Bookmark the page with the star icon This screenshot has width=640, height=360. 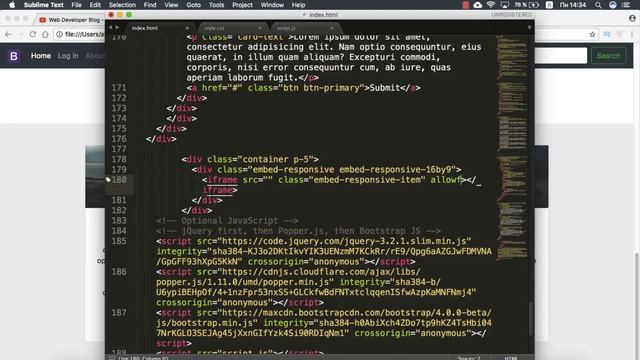click(x=592, y=34)
